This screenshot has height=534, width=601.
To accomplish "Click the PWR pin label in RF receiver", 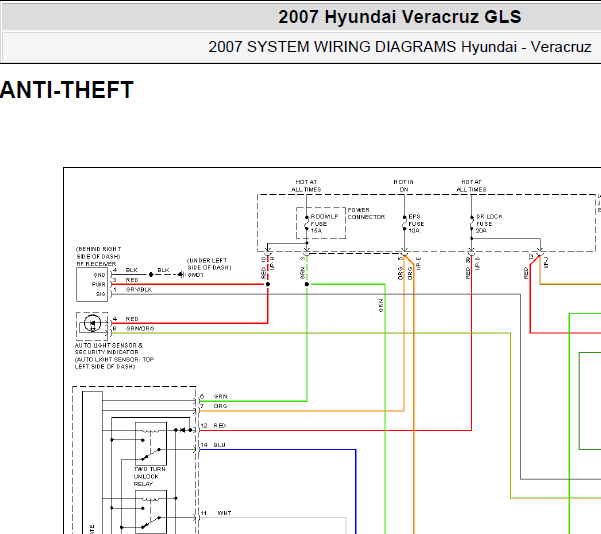I will click(99, 285).
